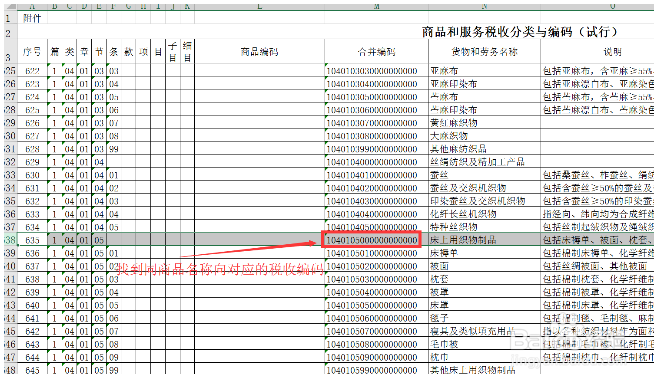Select sequence number 640 cell
665x384 pixels.
[32, 305]
